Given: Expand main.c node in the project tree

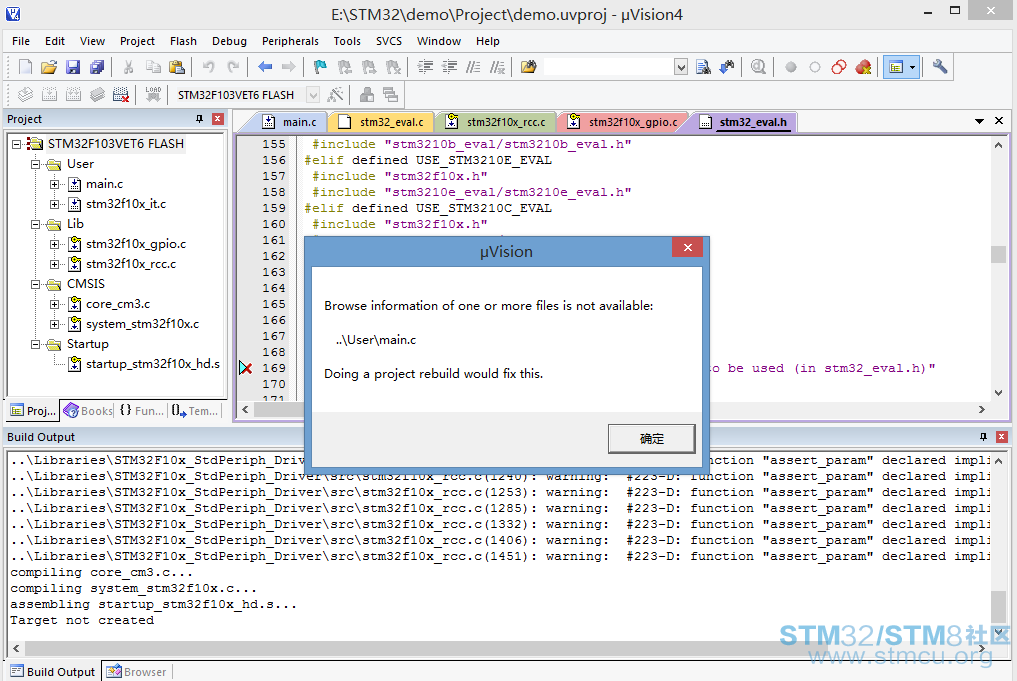Looking at the screenshot, I should [x=55, y=184].
